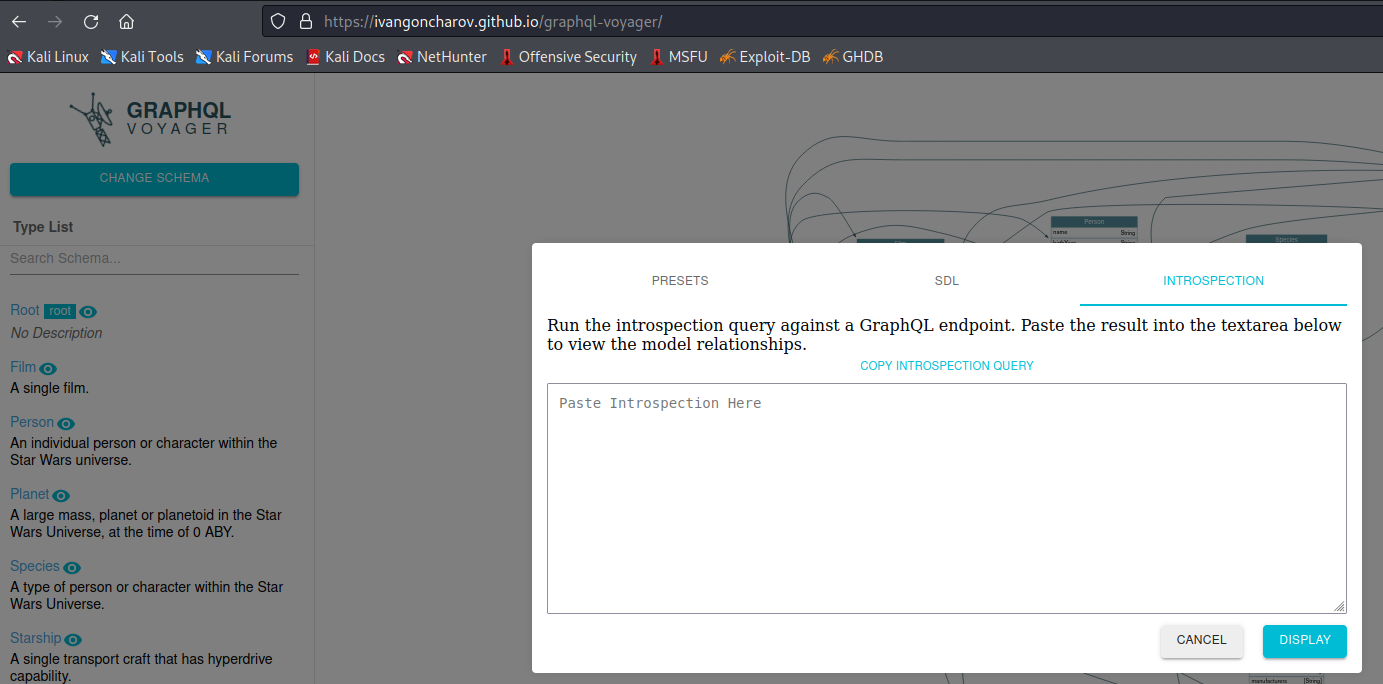Screen dimensions: 1383x684
Task: Switch to the Presets tab
Action: (680, 281)
